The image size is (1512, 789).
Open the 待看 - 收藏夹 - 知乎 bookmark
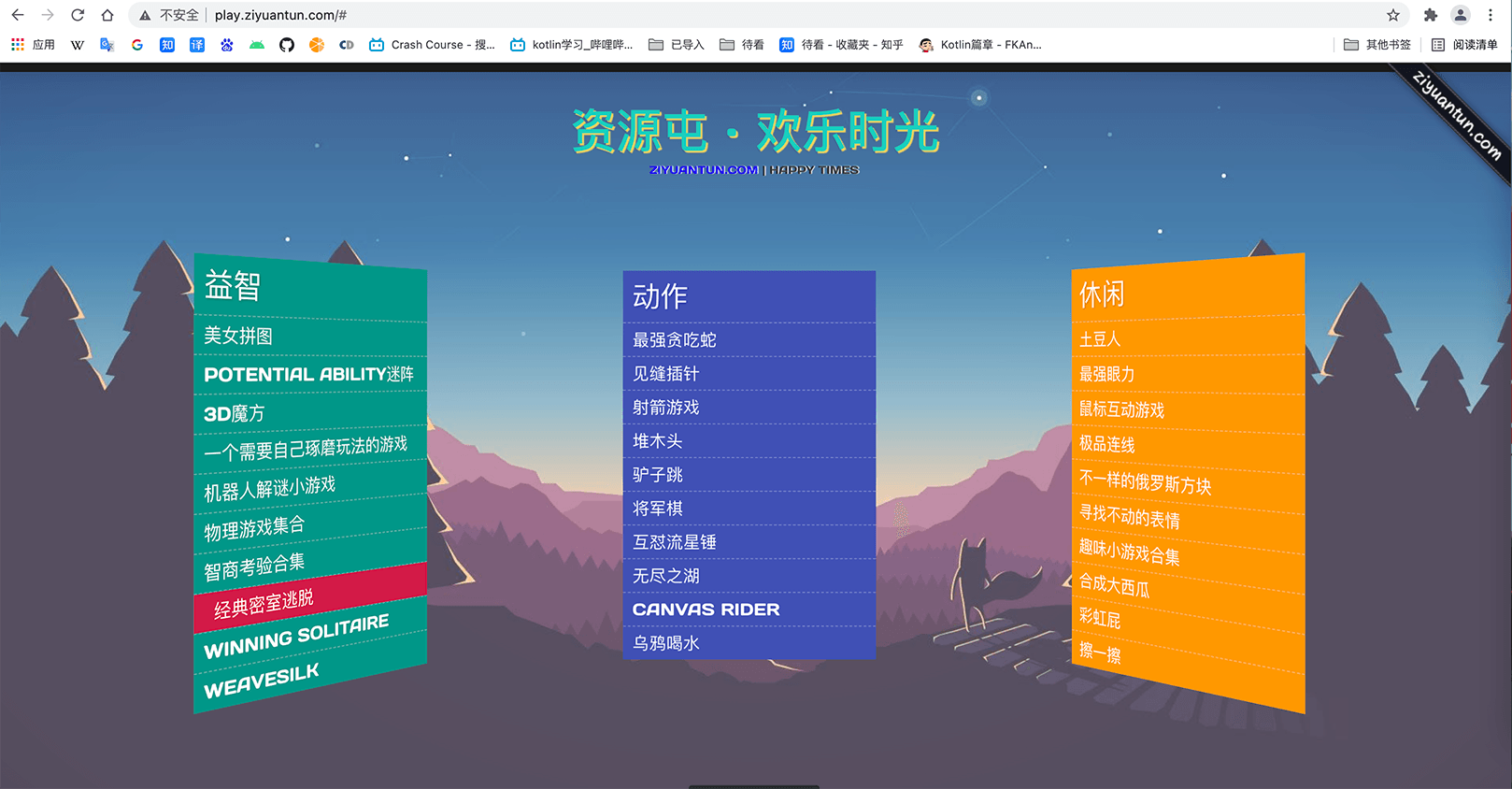point(842,45)
